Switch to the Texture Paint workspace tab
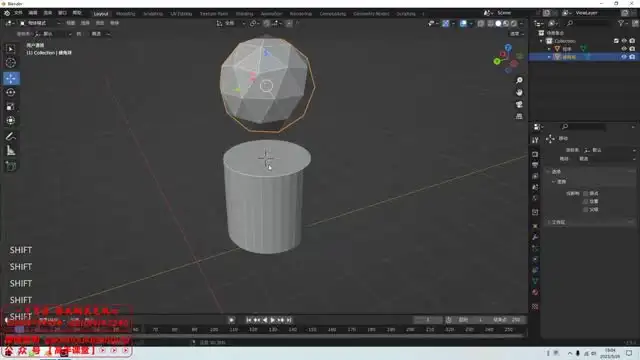This screenshot has height=360, width=640. tap(214, 13)
